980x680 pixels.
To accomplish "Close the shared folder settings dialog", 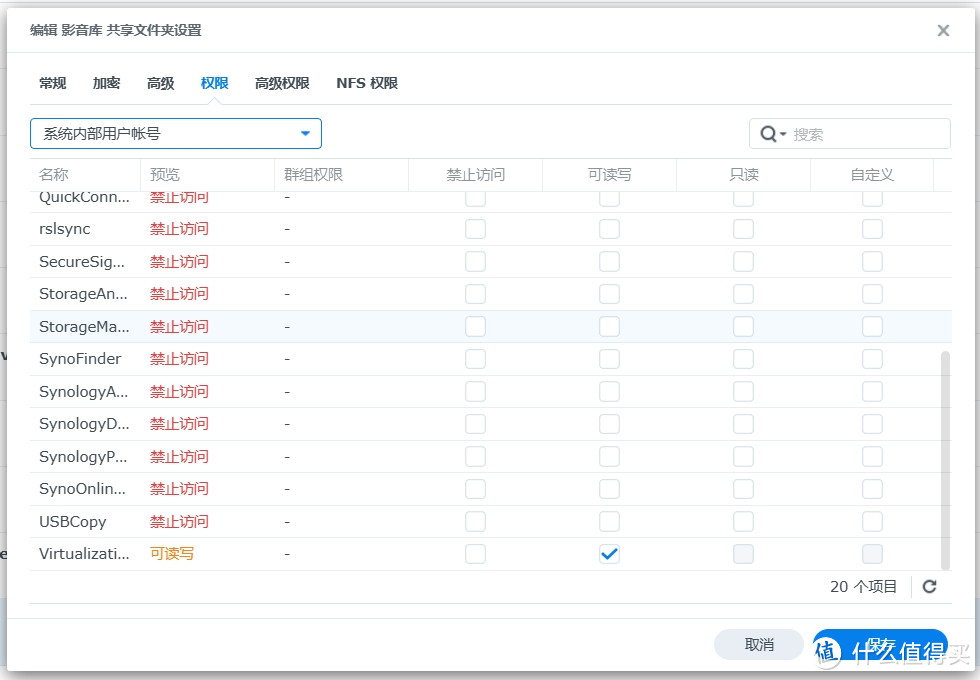I will (x=943, y=31).
